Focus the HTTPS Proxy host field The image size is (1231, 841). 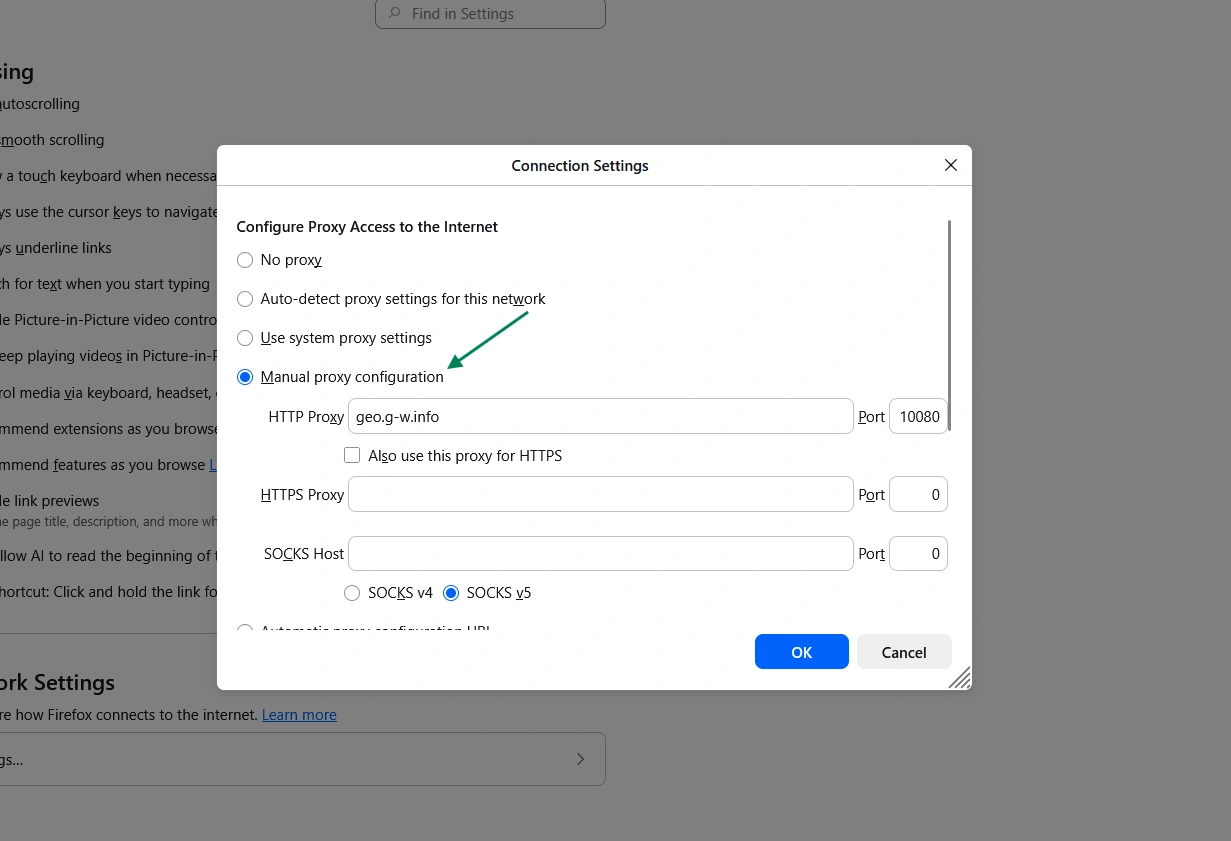click(x=600, y=495)
